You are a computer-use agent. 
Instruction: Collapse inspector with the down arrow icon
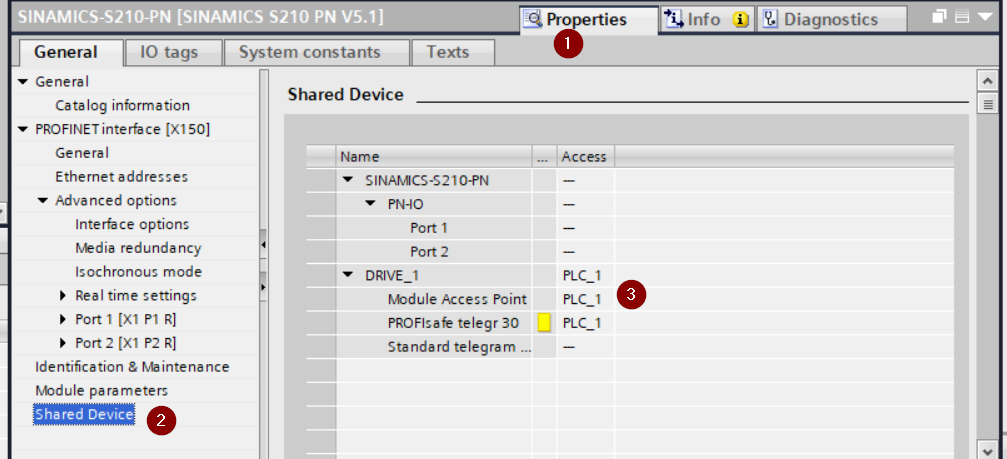(985, 17)
